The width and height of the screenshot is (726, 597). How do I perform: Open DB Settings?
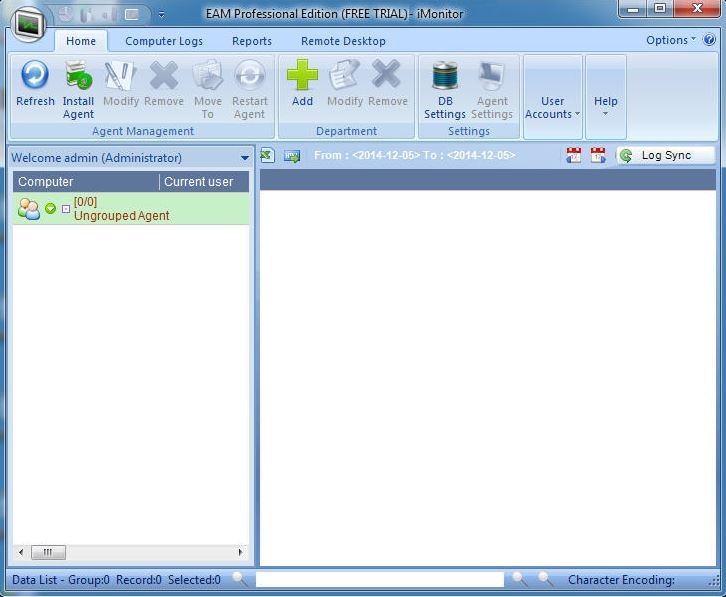click(x=444, y=90)
